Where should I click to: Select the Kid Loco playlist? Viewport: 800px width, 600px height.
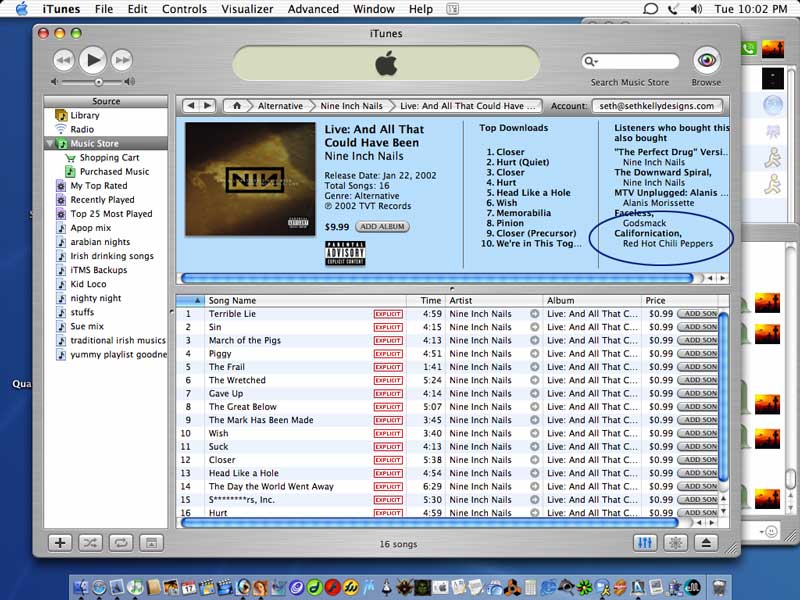(88, 284)
